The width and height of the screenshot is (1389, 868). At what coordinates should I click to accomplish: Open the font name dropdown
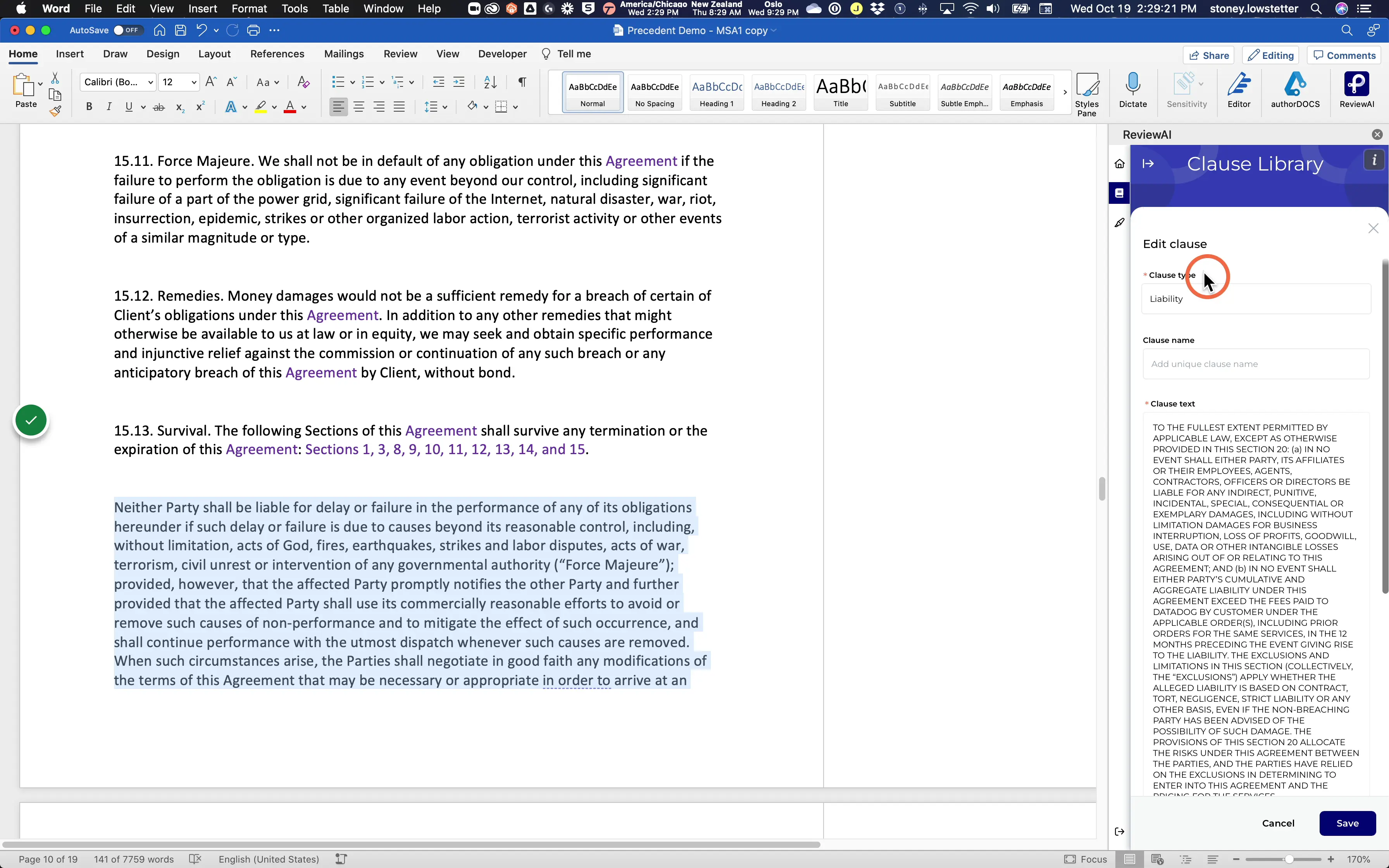(x=118, y=82)
